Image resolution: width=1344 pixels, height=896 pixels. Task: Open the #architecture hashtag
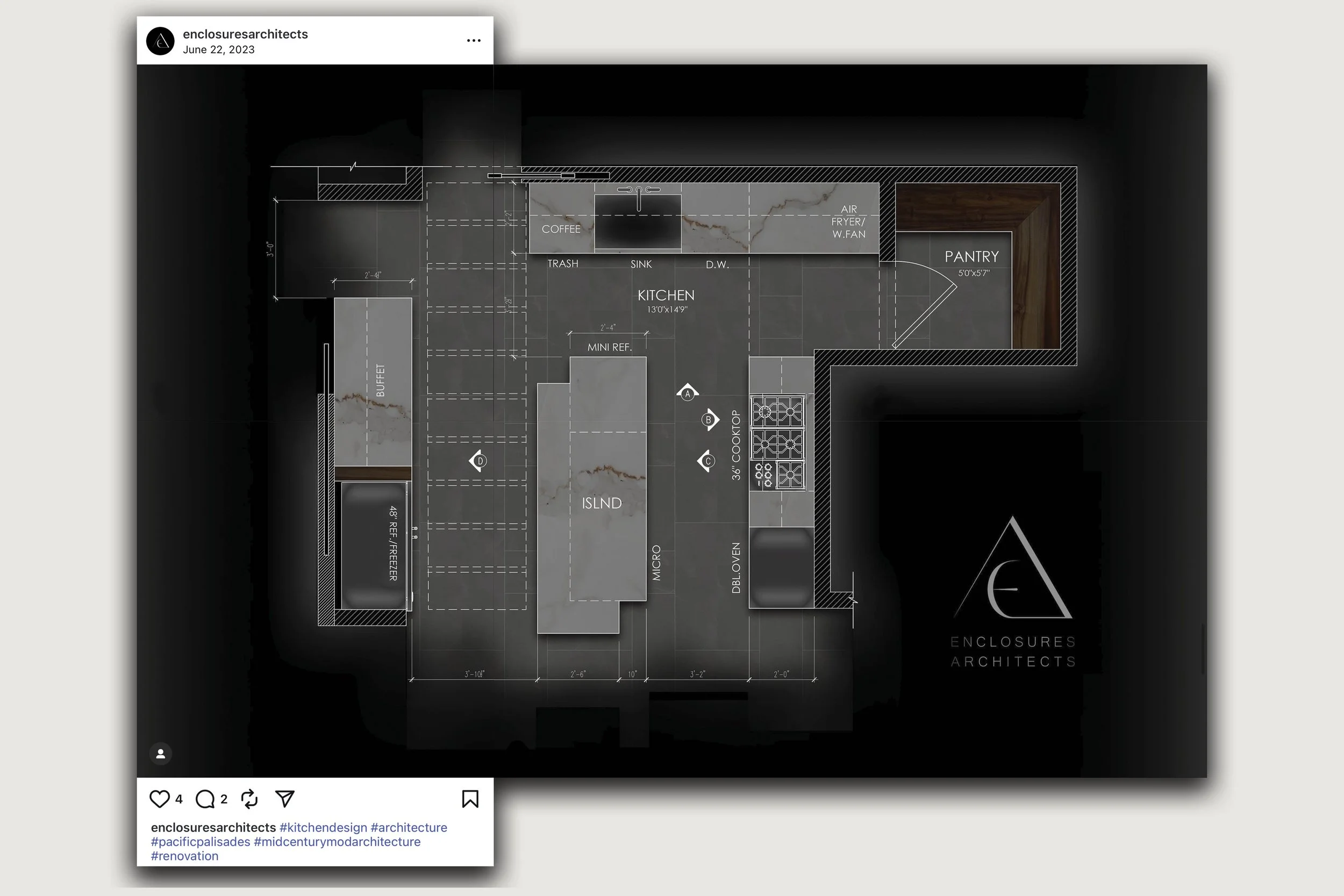409,827
